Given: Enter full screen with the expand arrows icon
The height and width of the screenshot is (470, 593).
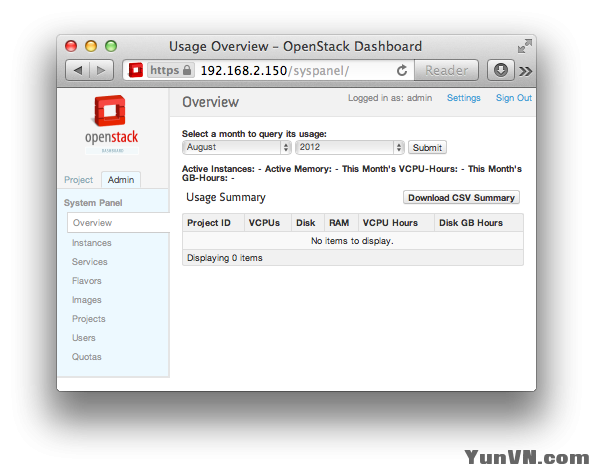Looking at the screenshot, I should (525, 46).
